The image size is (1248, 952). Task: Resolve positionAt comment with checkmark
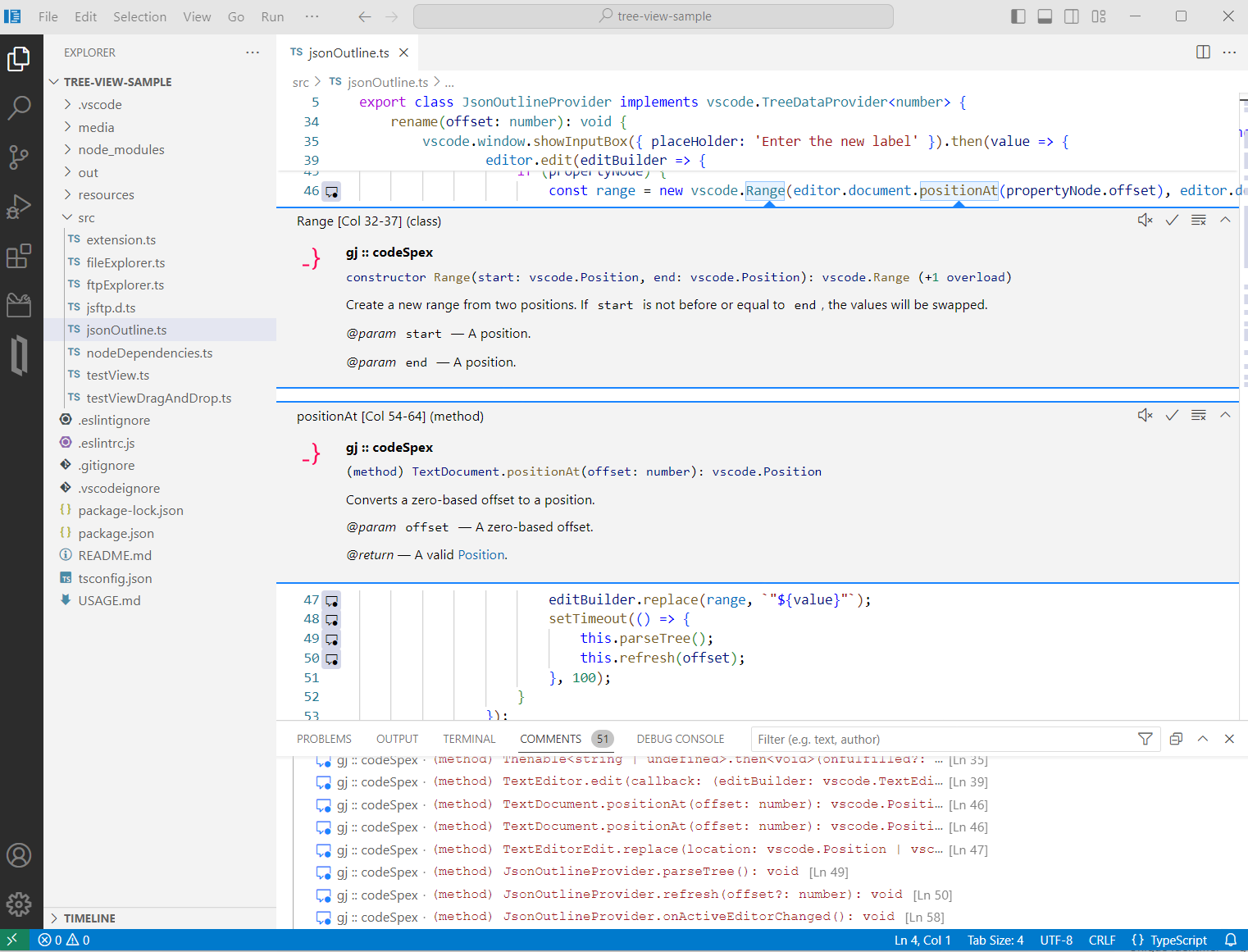tap(1172, 415)
